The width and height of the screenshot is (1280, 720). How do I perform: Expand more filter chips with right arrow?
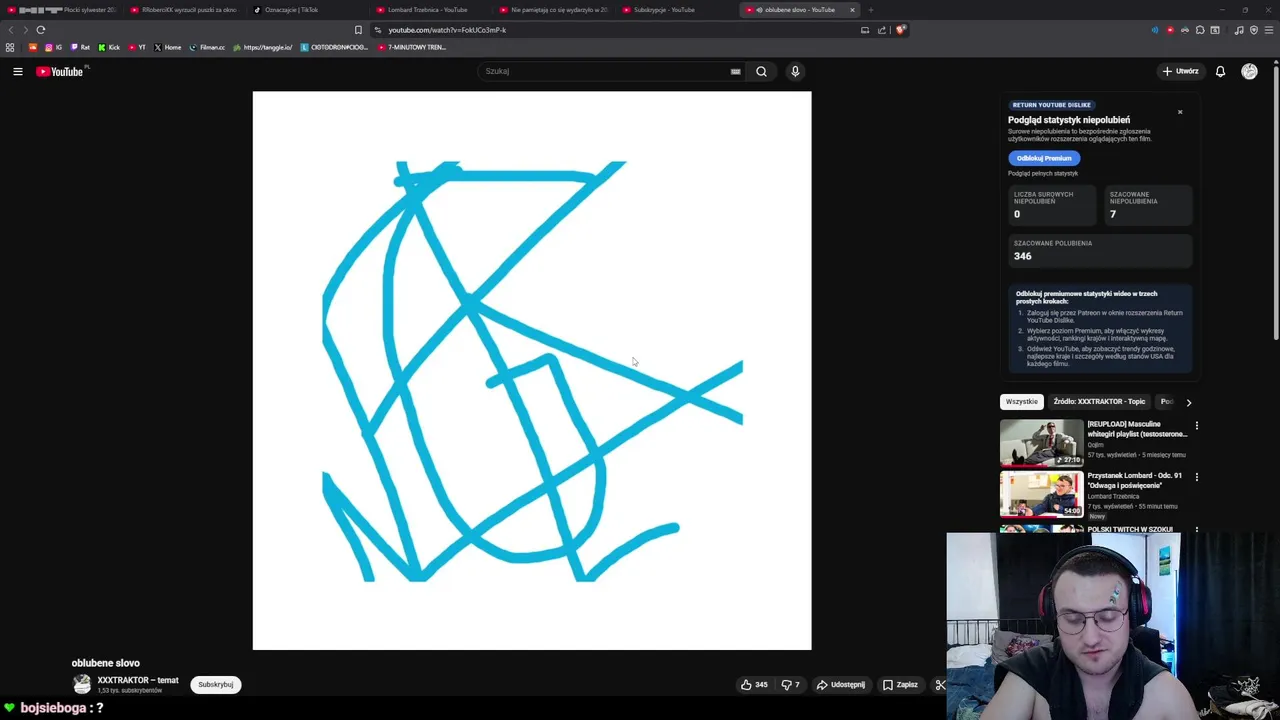click(x=1188, y=402)
